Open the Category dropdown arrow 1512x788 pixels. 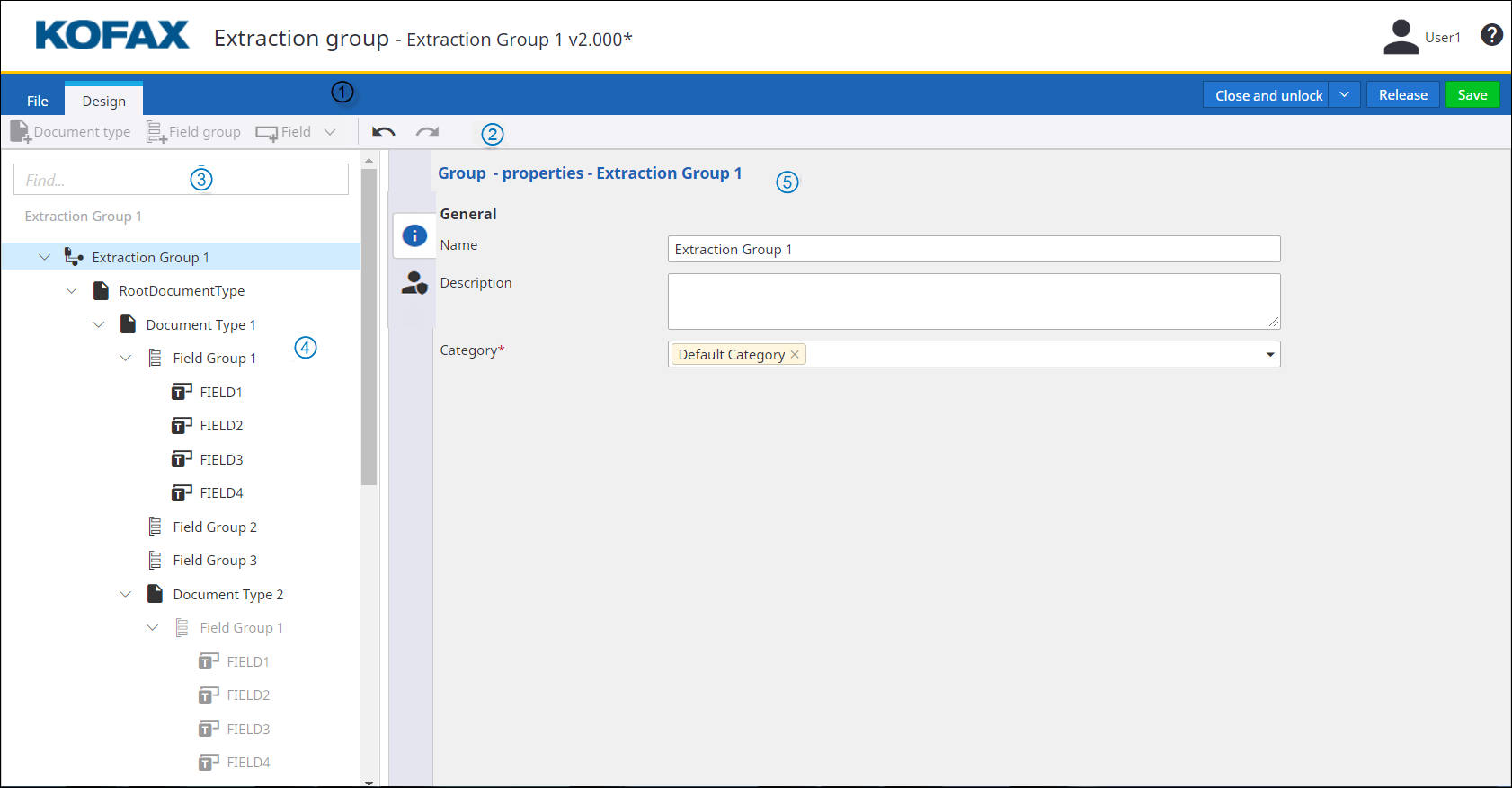1269,354
